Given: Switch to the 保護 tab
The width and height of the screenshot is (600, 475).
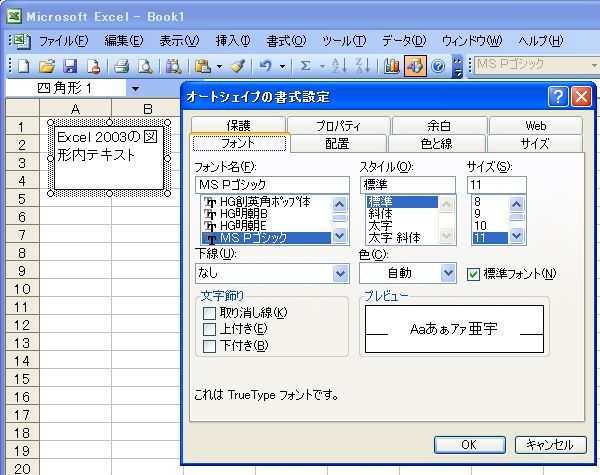Looking at the screenshot, I should 238,125.
